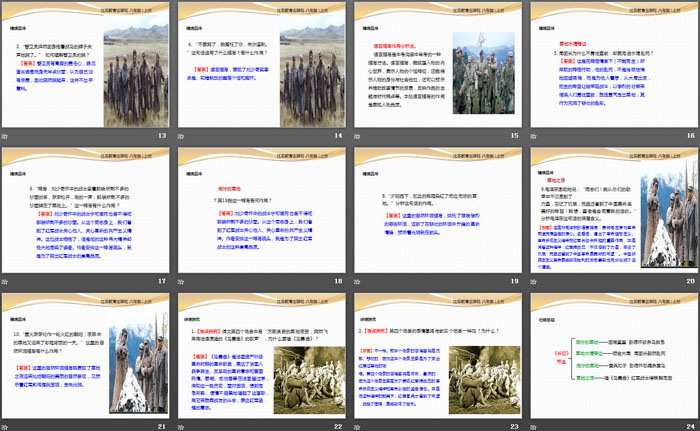Play the animation star under slide 22
This screenshot has width=700, height=431.
click(x=181, y=427)
